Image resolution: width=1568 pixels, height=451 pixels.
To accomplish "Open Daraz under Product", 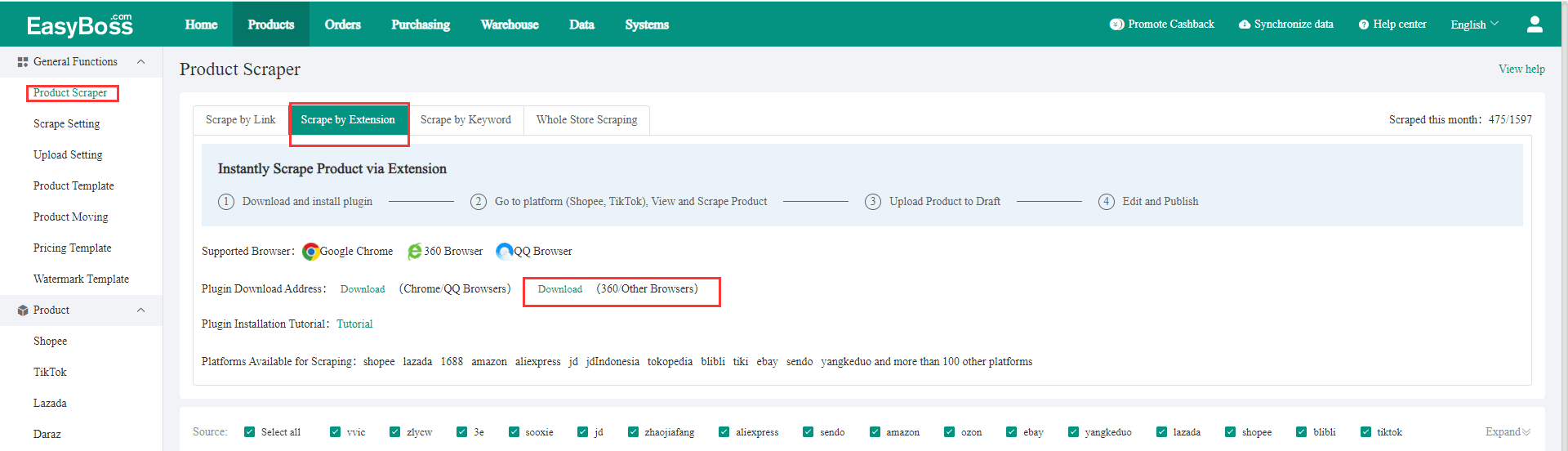I will (x=47, y=435).
